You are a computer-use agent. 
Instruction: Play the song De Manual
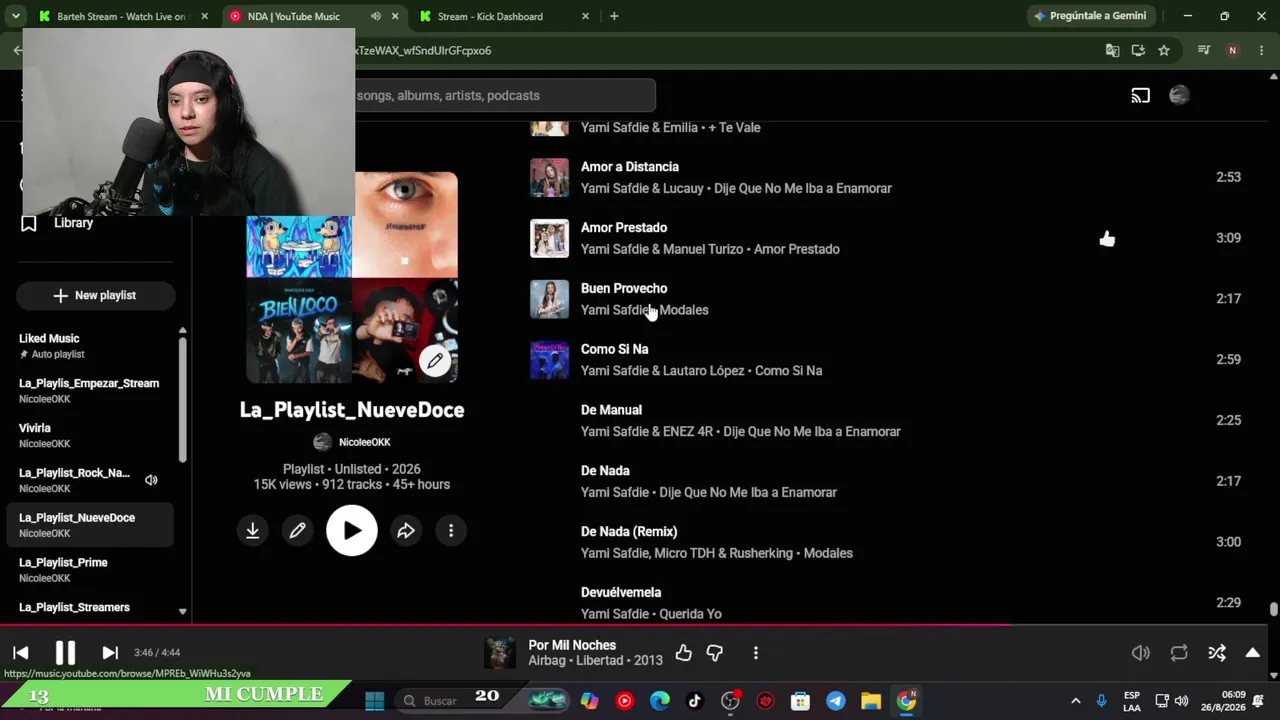tap(611, 410)
